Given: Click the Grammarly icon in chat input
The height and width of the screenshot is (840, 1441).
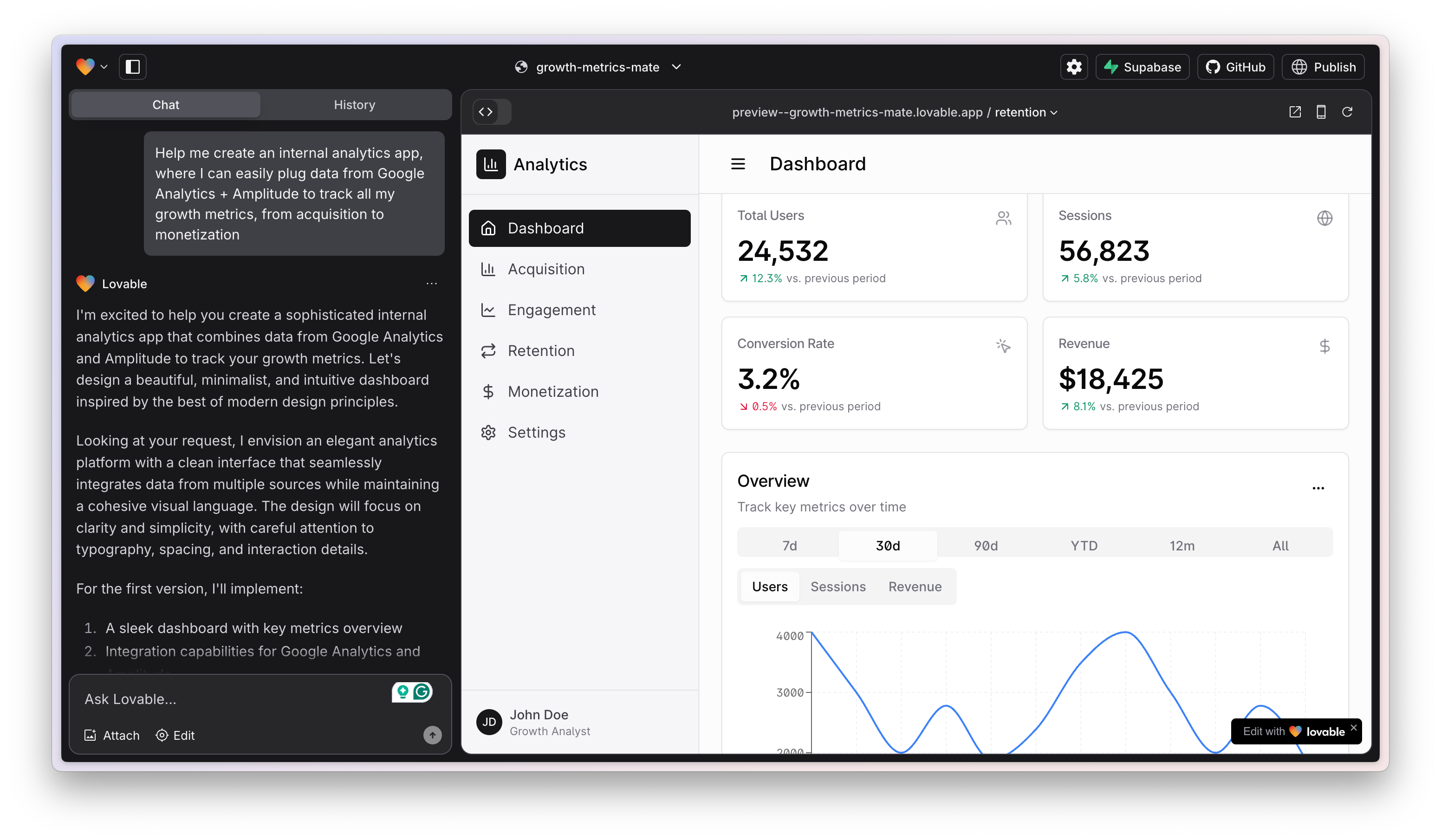Looking at the screenshot, I should 422,692.
